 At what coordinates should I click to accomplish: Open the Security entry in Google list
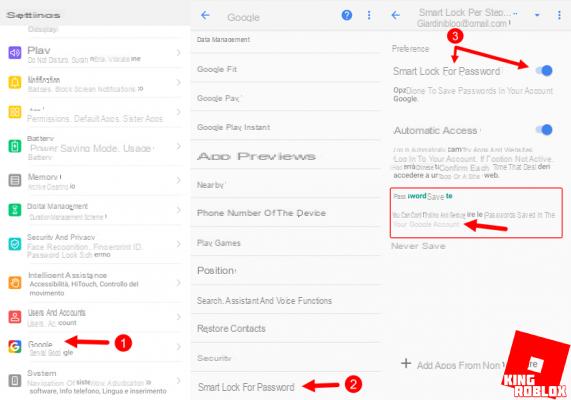pos(286,358)
